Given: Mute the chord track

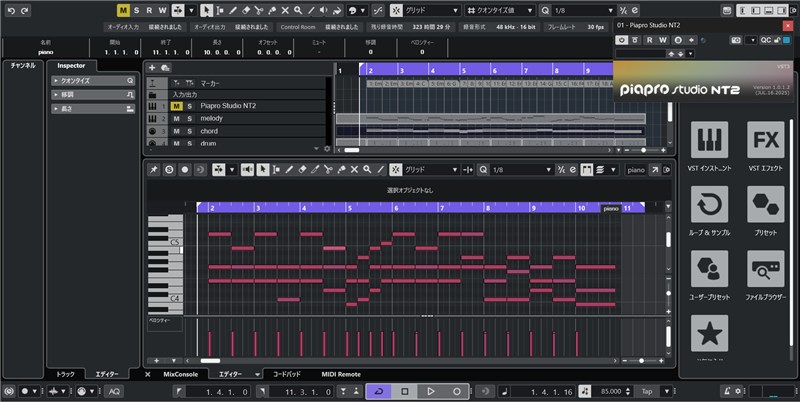Looking at the screenshot, I should (177, 131).
